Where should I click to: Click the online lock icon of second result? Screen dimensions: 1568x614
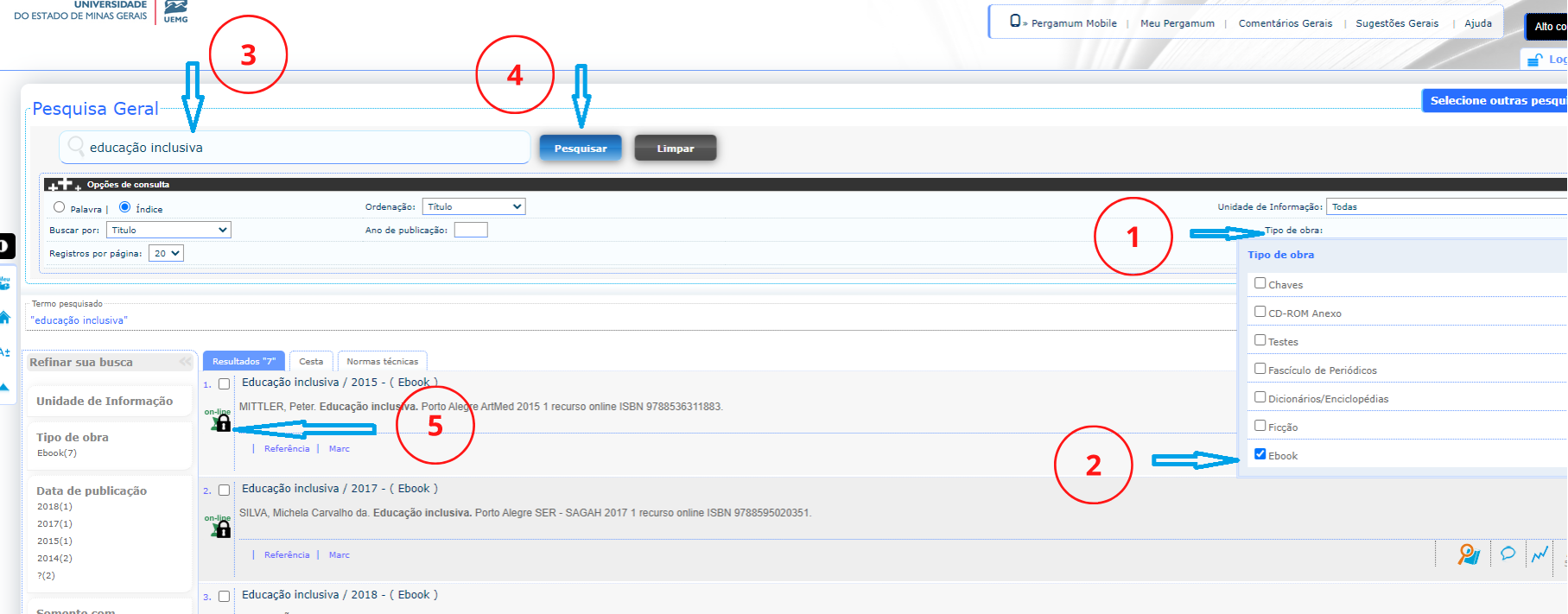point(222,529)
